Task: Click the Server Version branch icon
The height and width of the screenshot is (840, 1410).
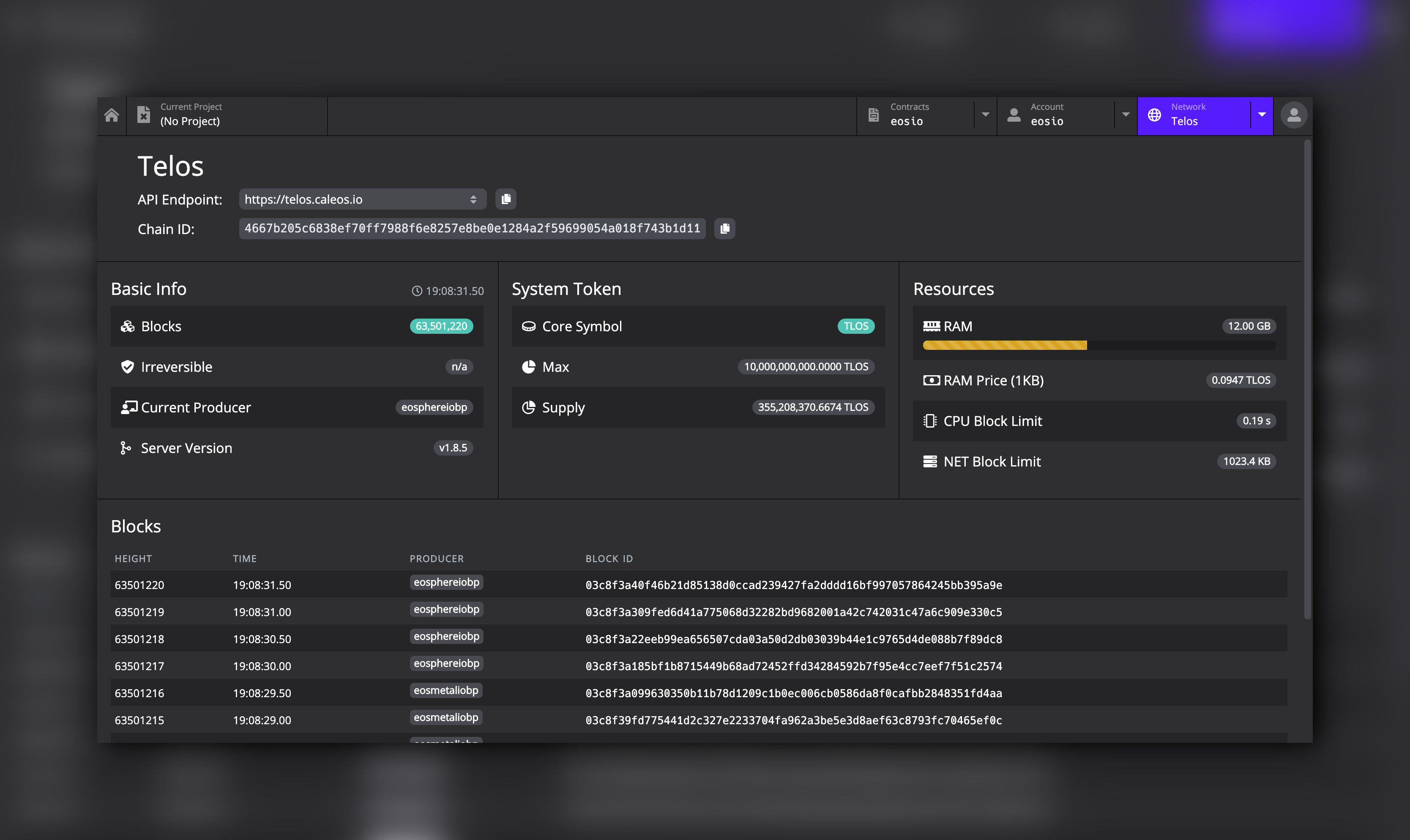Action: [x=126, y=448]
